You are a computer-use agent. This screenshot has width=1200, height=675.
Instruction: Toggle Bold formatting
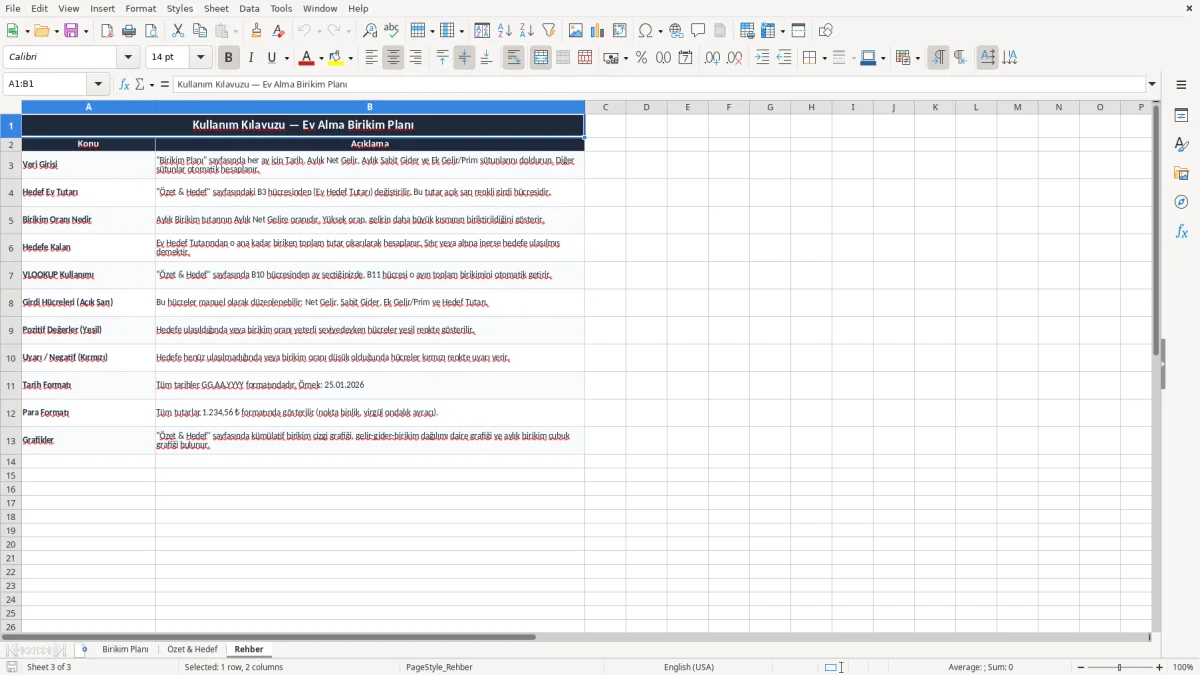coord(229,58)
